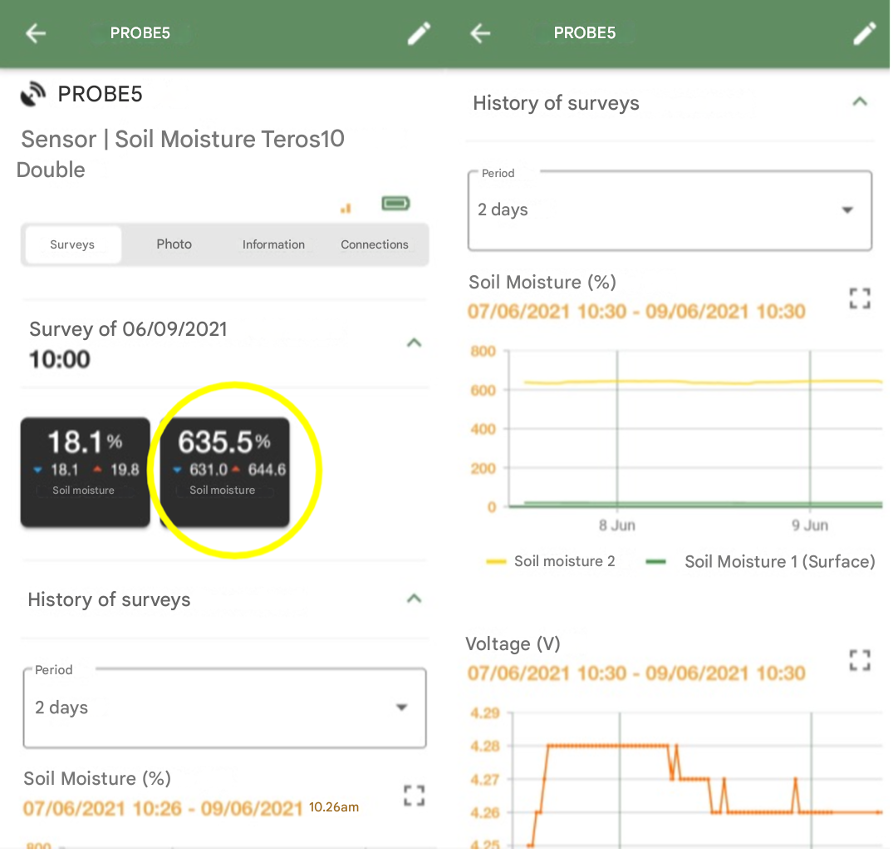Tap the edit pencil on left screen
Viewport: 894px width, 854px height.
tap(419, 33)
